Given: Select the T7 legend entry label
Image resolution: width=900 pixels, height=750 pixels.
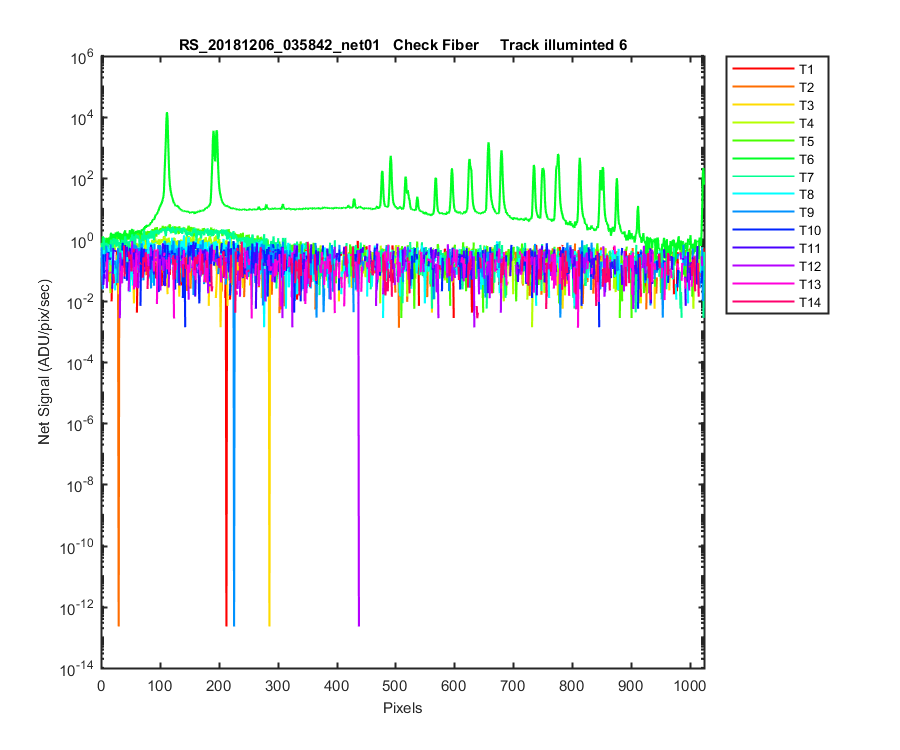Looking at the screenshot, I should [806, 177].
